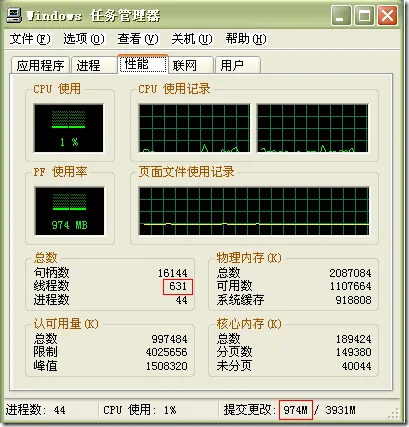The image size is (409, 427).
Task: Click the PF usage 974 MB gauge
Action: (x=69, y=211)
